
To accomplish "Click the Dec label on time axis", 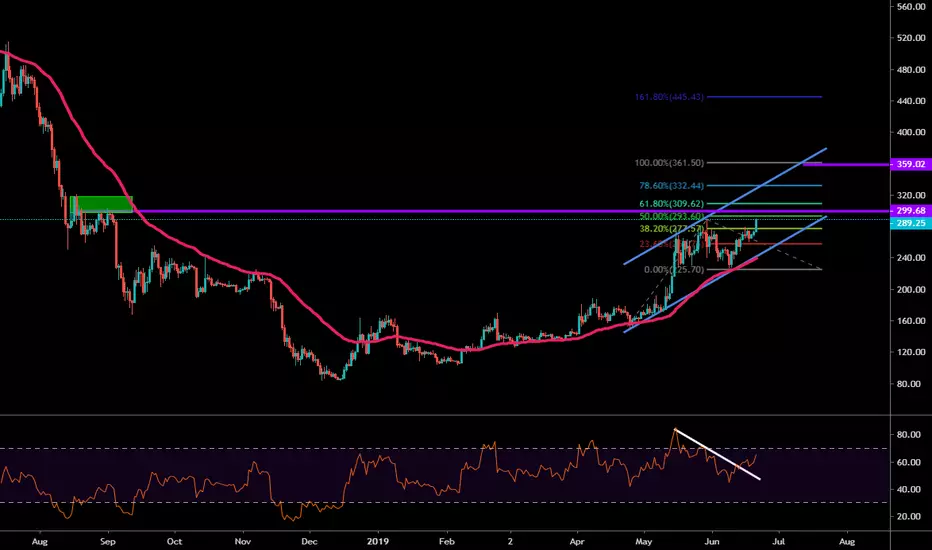I will click(309, 542).
